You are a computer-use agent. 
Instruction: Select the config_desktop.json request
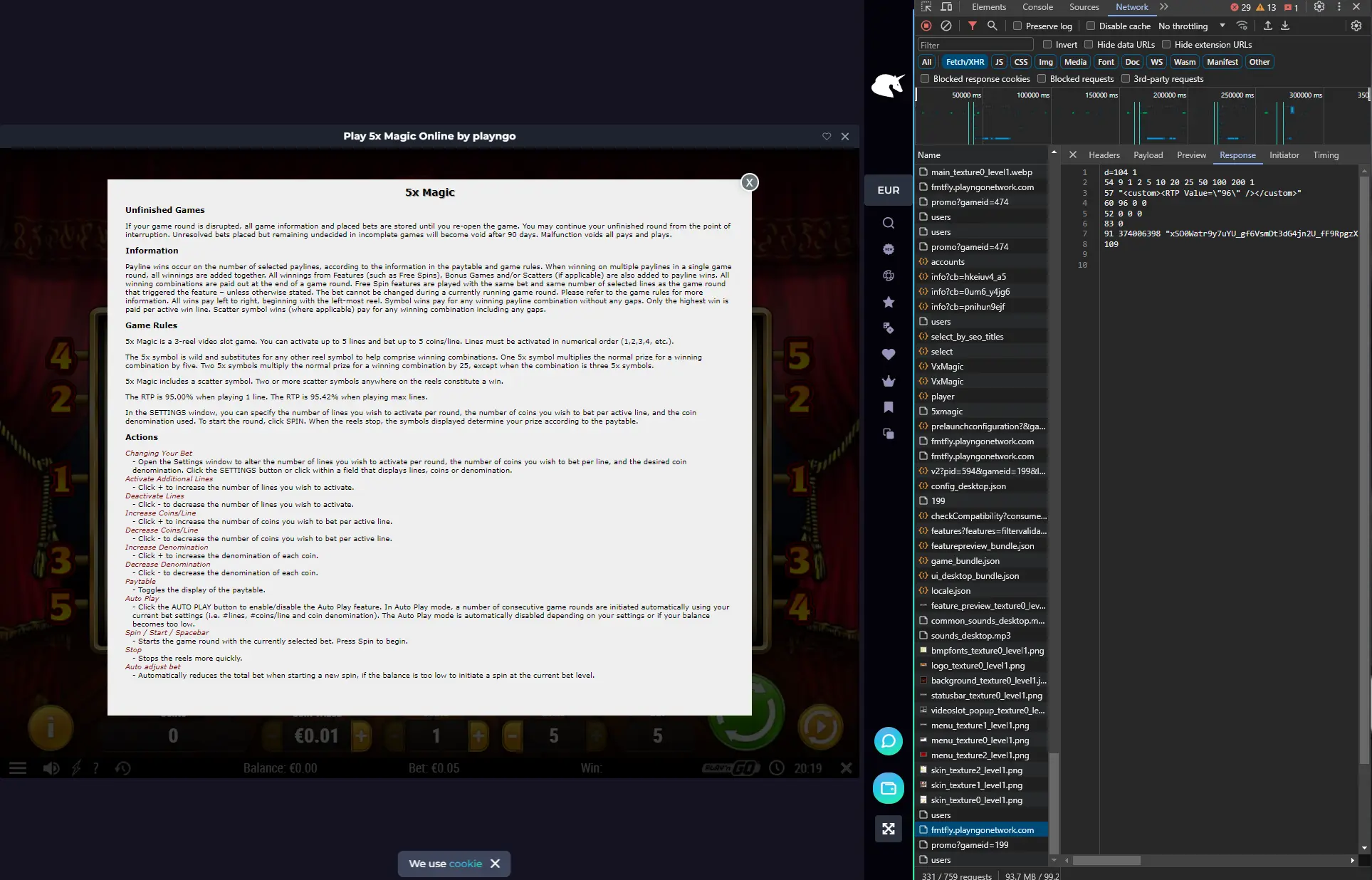point(983,486)
